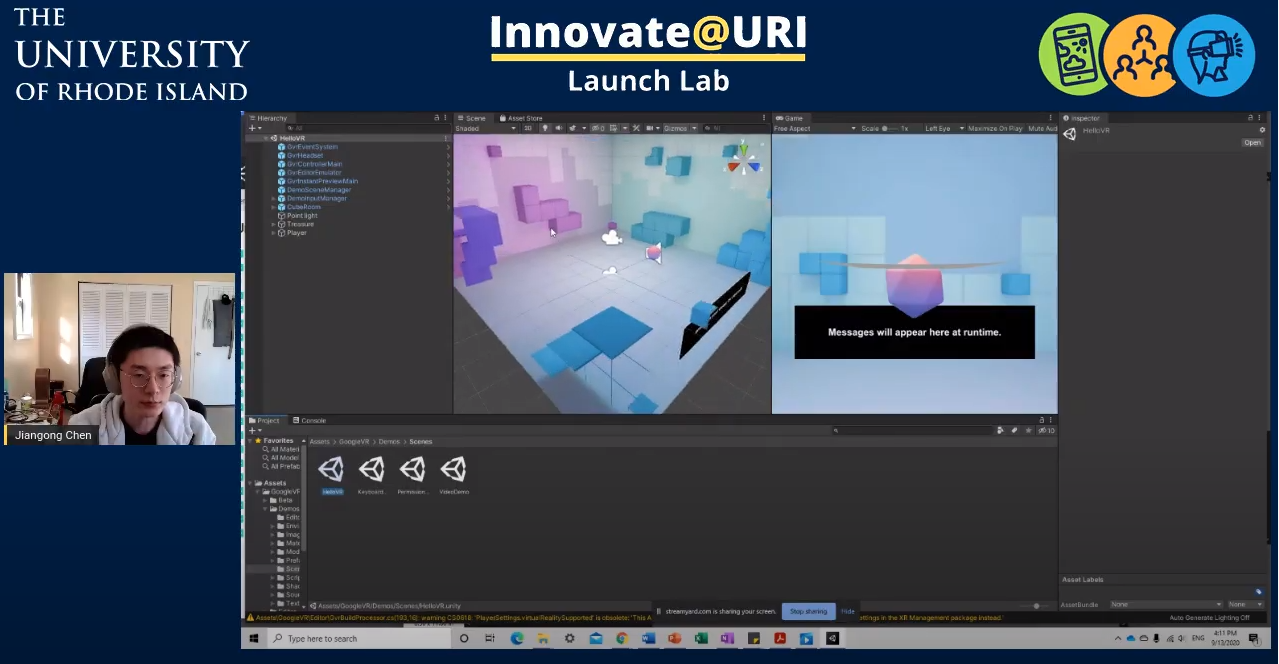This screenshot has width=1279, height=664.
Task: Adjust the Game view Scale slider
Action: pyautogui.click(x=889, y=128)
